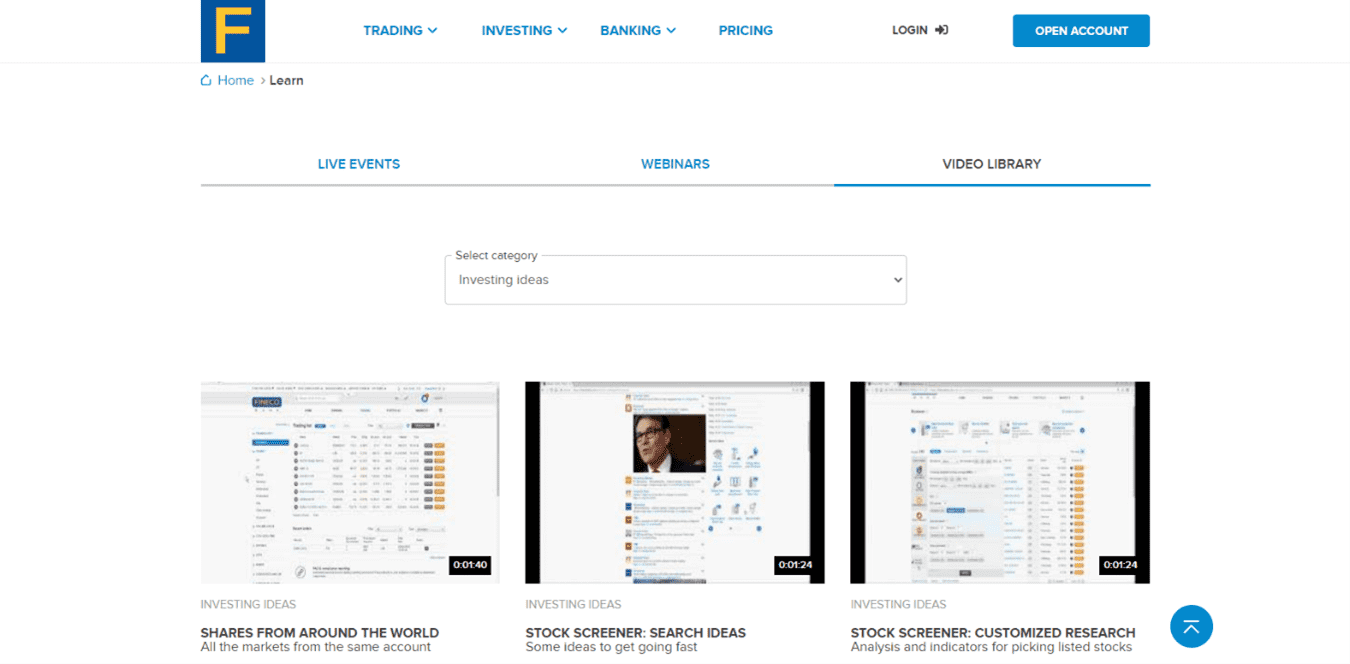Open the PRICING page
1350x664 pixels.
[x=745, y=30]
